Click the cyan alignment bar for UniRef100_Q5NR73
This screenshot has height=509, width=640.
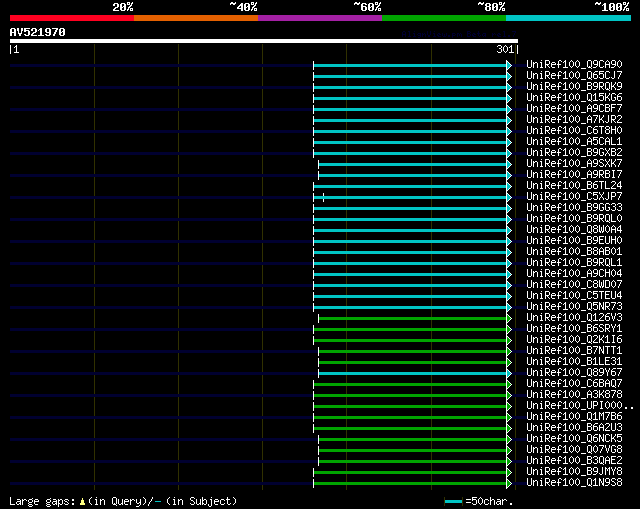pos(410,308)
